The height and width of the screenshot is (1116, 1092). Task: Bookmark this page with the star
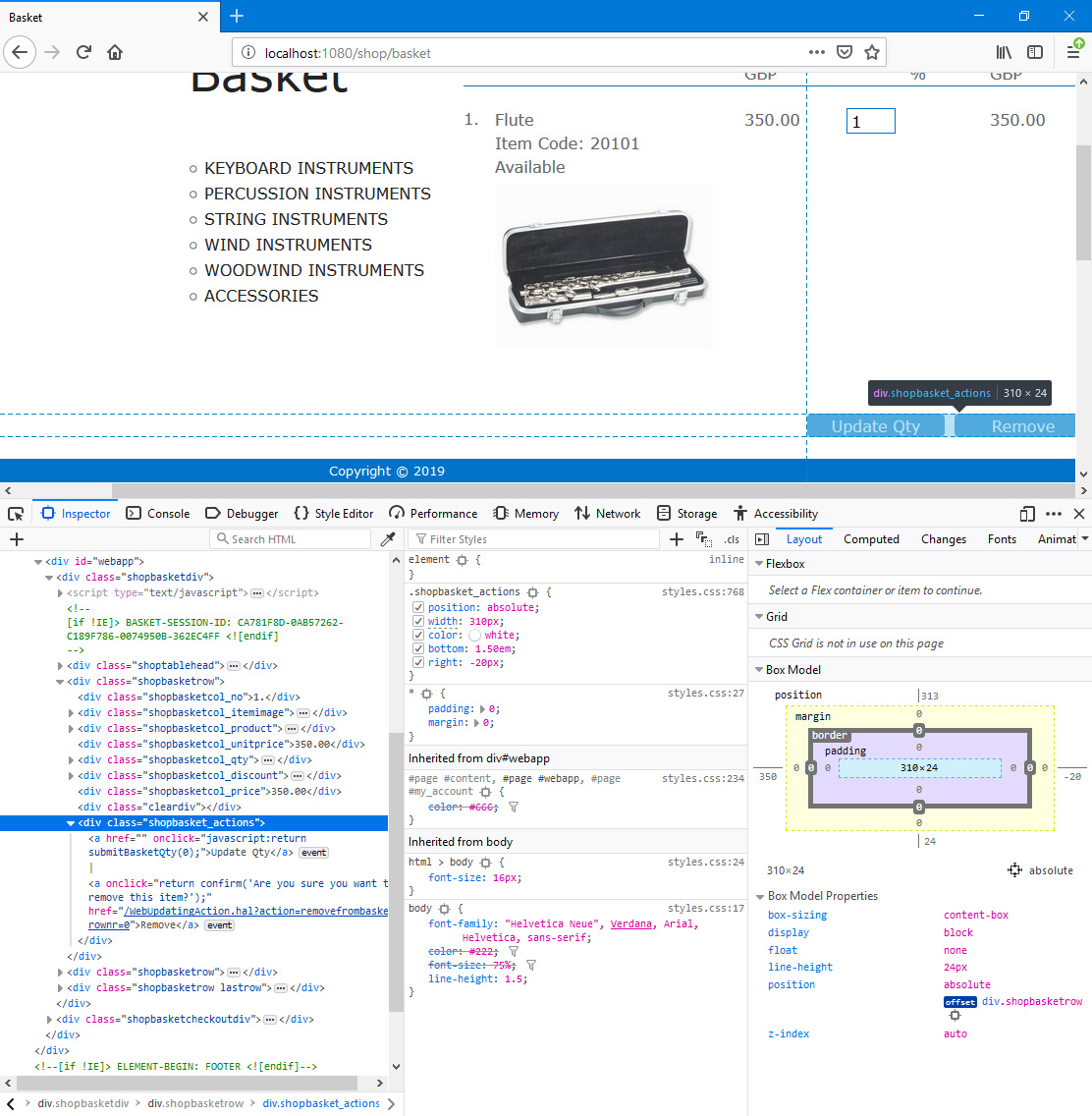(x=872, y=52)
